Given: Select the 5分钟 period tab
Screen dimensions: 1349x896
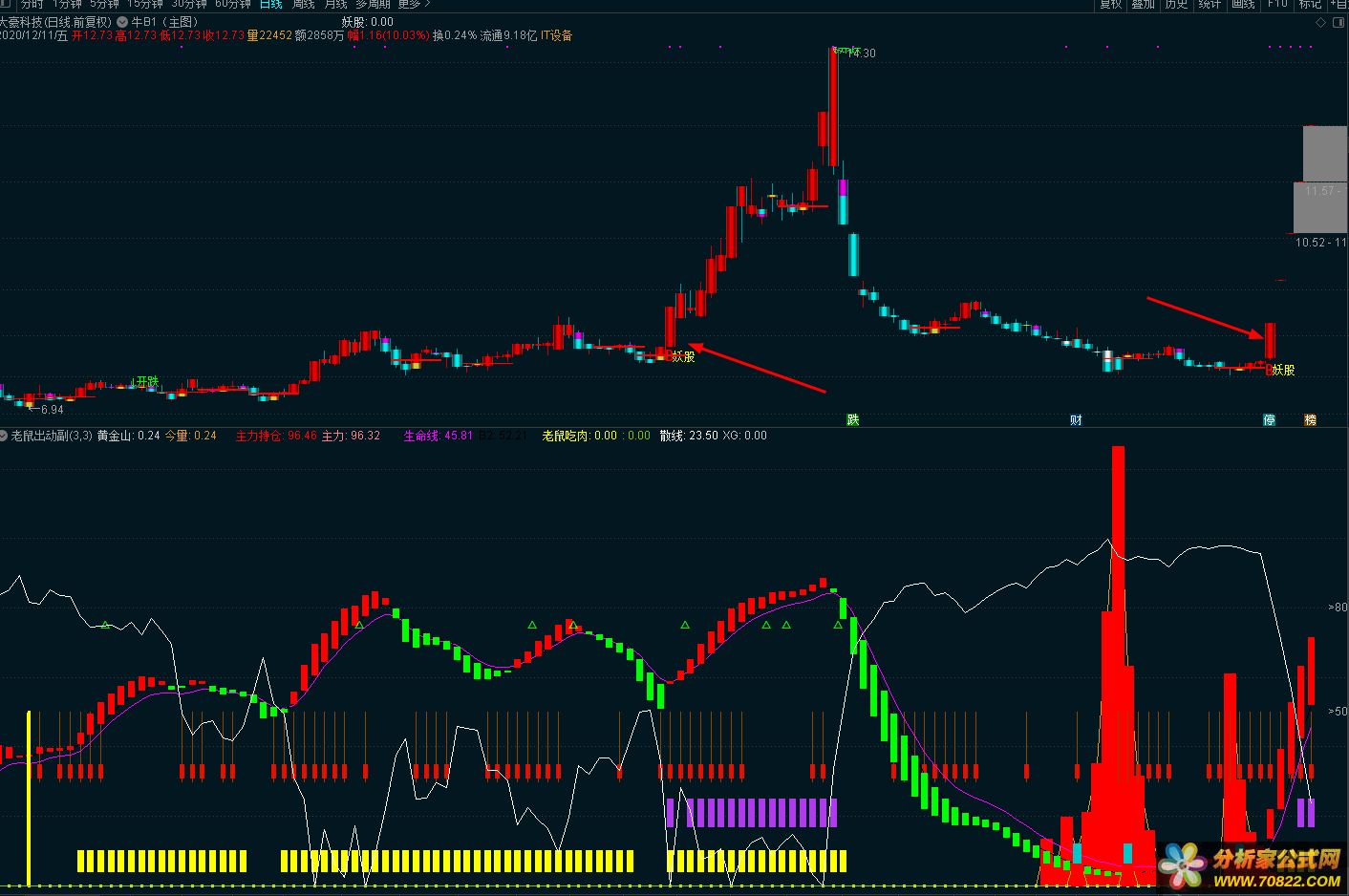Looking at the screenshot, I should [x=105, y=4].
